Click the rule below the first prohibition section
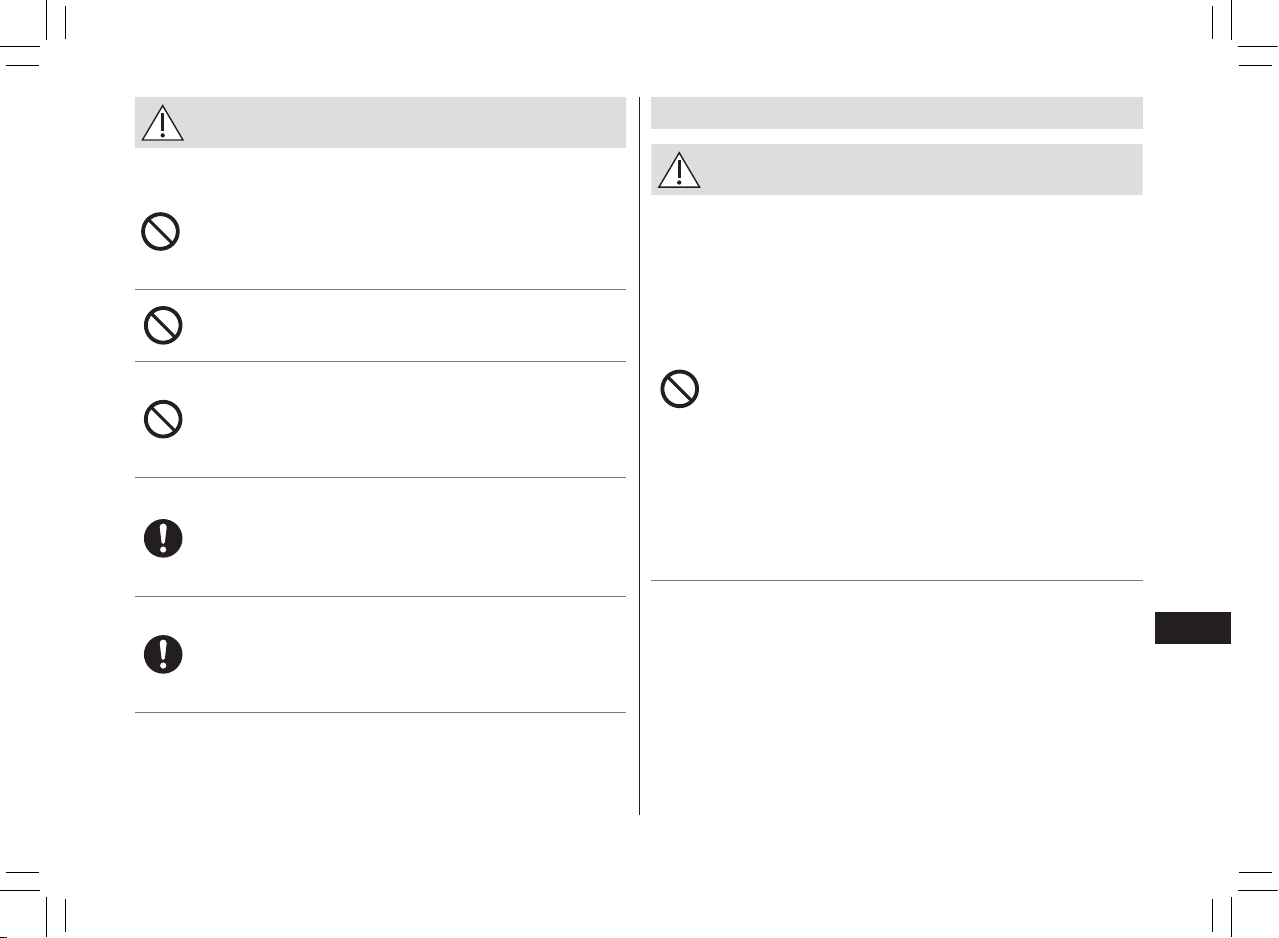1279x938 pixels. coord(380,290)
